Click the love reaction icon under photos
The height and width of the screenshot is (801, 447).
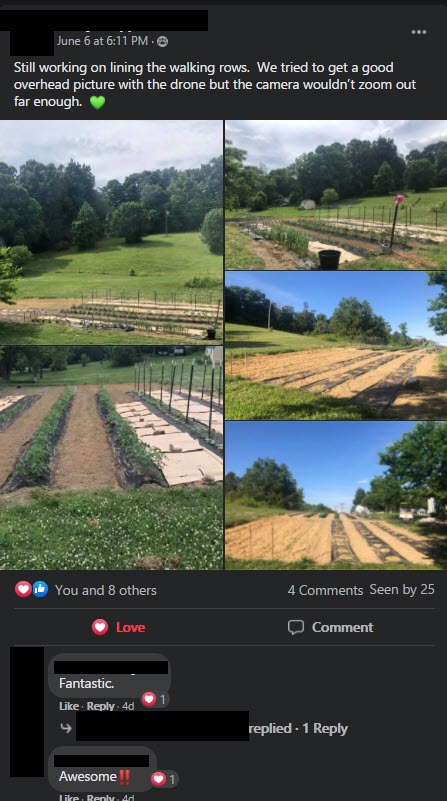click(23, 590)
